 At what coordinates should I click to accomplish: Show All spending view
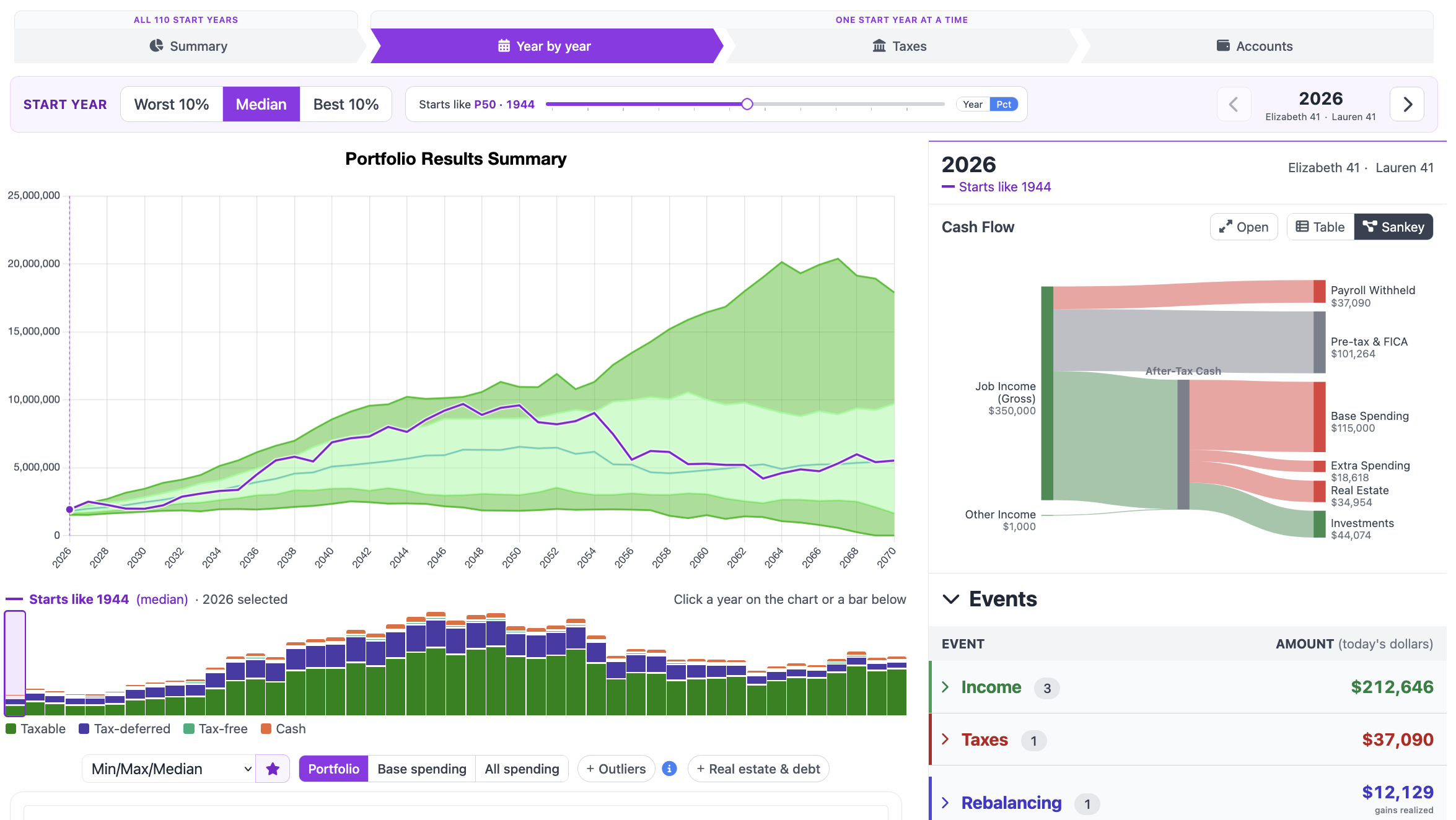(x=522, y=769)
